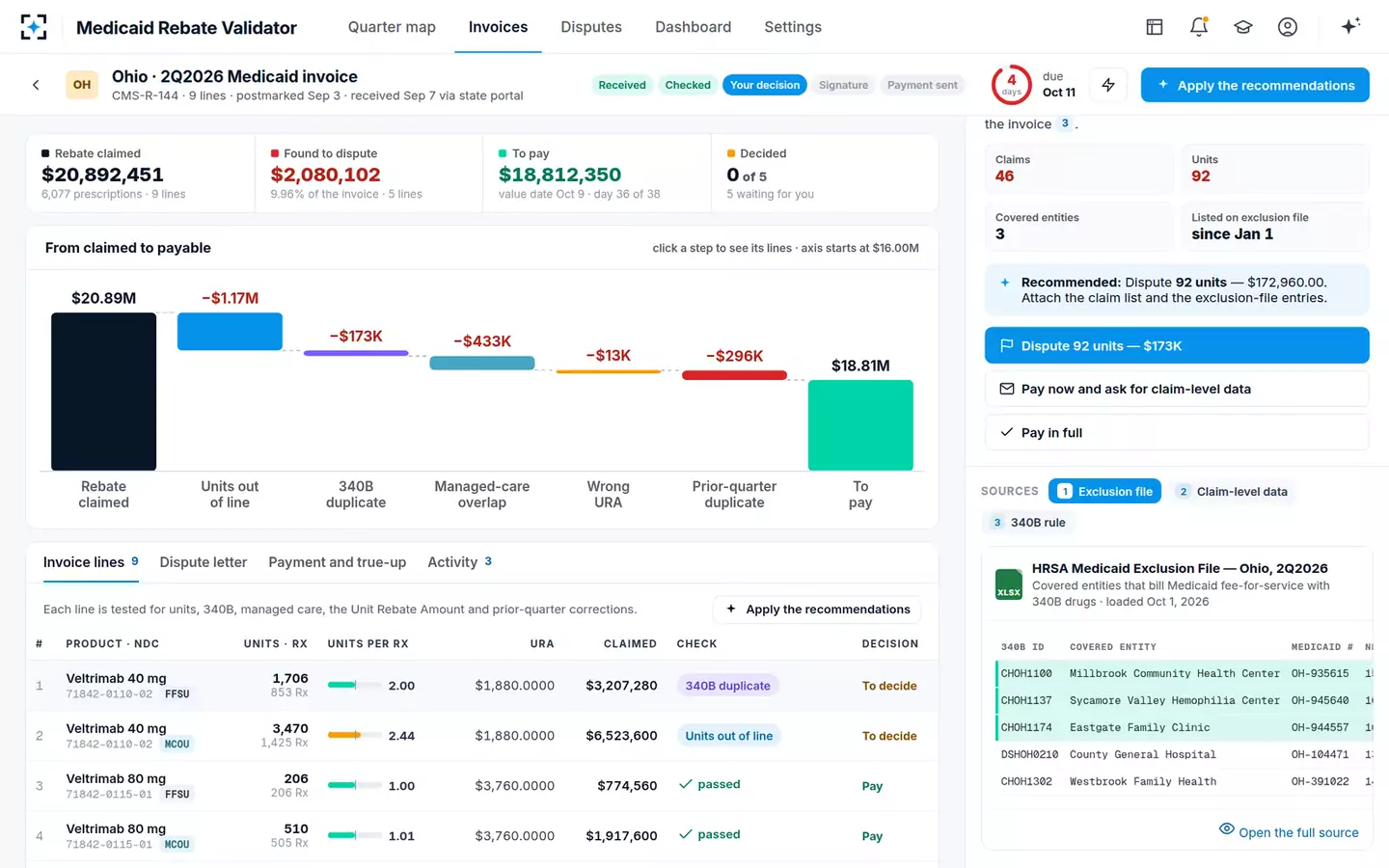
Task: Click the graduation cap help icon
Action: pos(1243,27)
